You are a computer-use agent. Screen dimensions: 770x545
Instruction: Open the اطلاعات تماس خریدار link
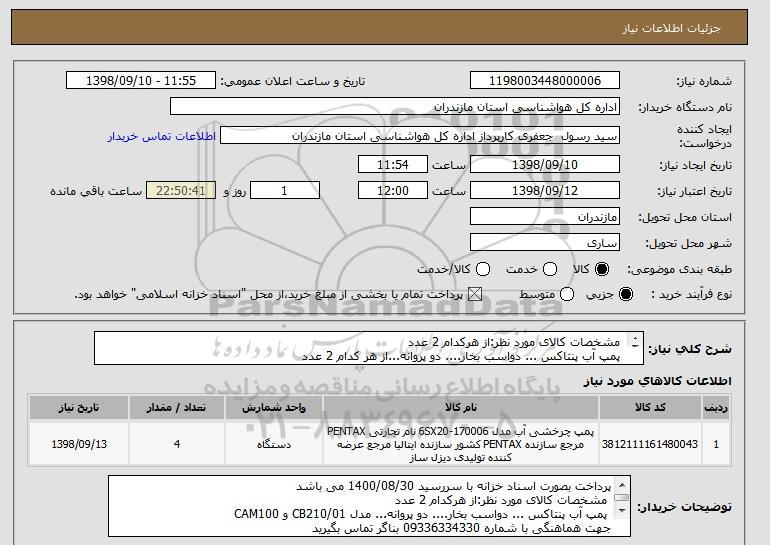[162, 136]
